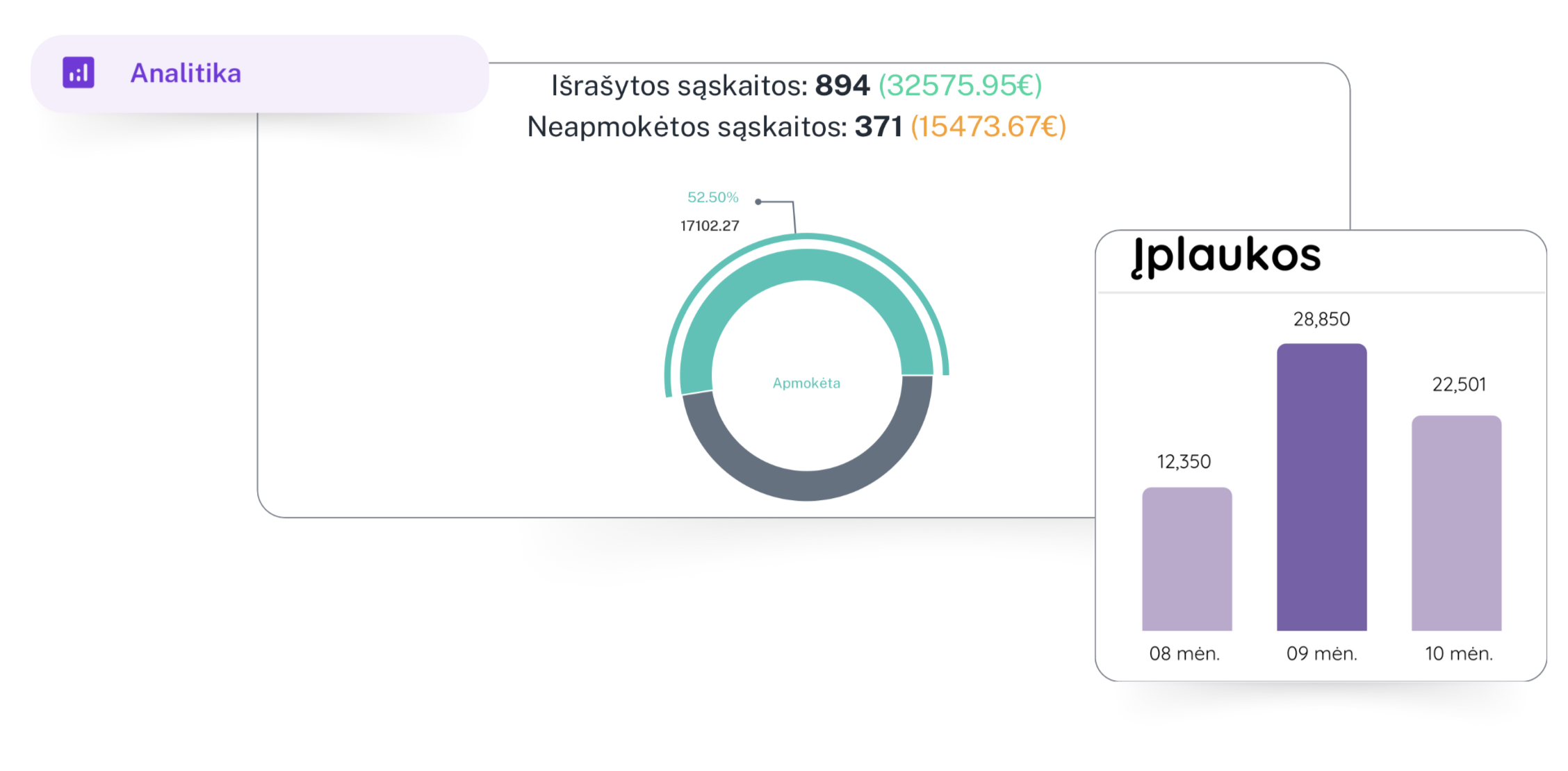
Task: Click the issued invoices amount 32575.95€
Action: point(960,85)
